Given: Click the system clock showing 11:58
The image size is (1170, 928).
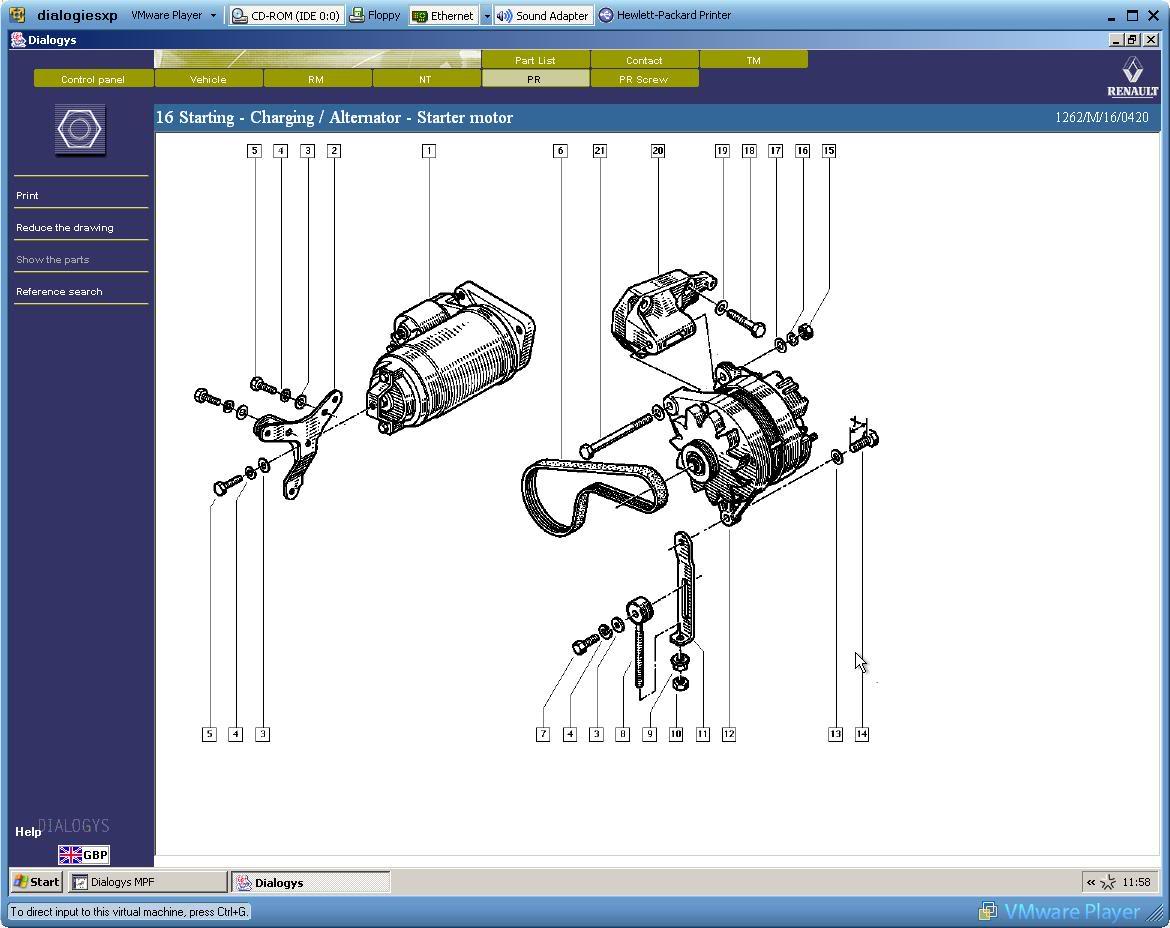Looking at the screenshot, I should click(1136, 882).
